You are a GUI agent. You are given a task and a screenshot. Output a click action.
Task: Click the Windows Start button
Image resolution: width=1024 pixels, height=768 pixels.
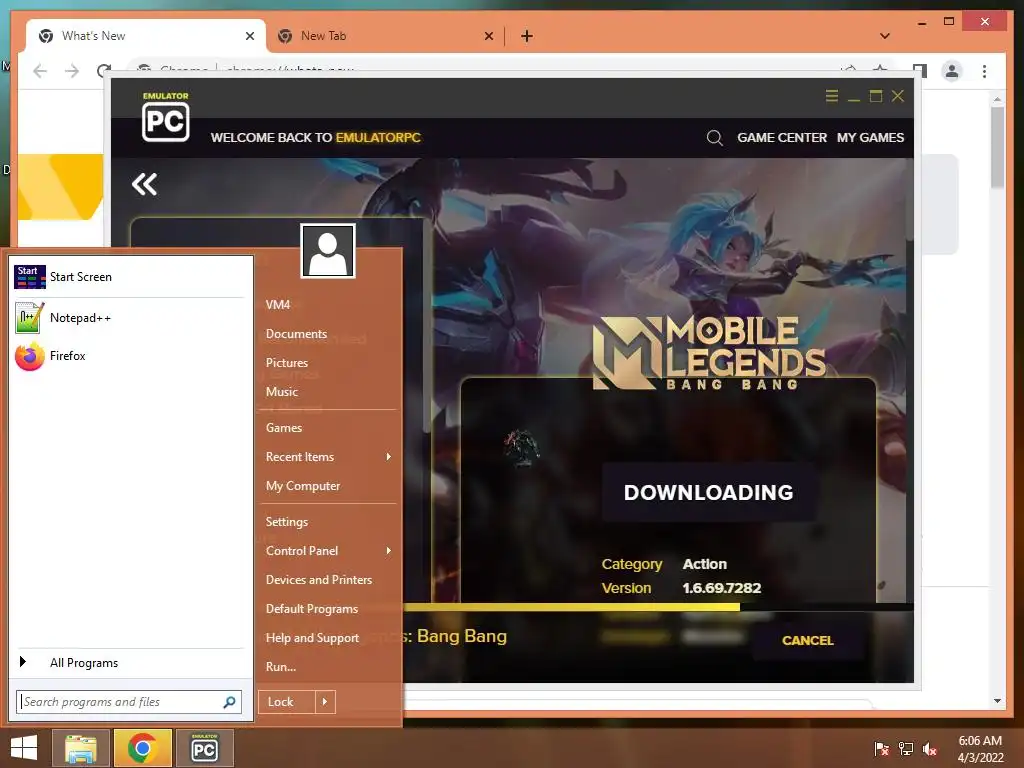coord(24,748)
